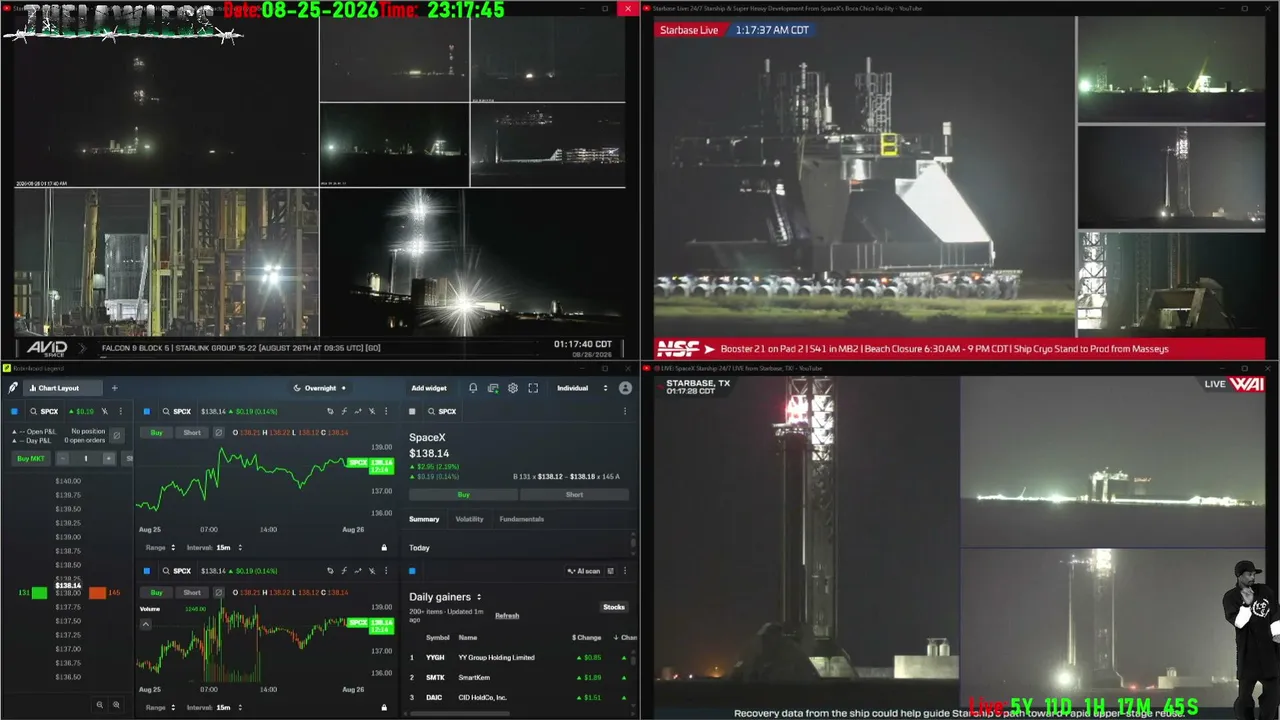The width and height of the screenshot is (1280, 720).
Task: Toggle the lock on the bottom chart footer
Action: tap(384, 708)
